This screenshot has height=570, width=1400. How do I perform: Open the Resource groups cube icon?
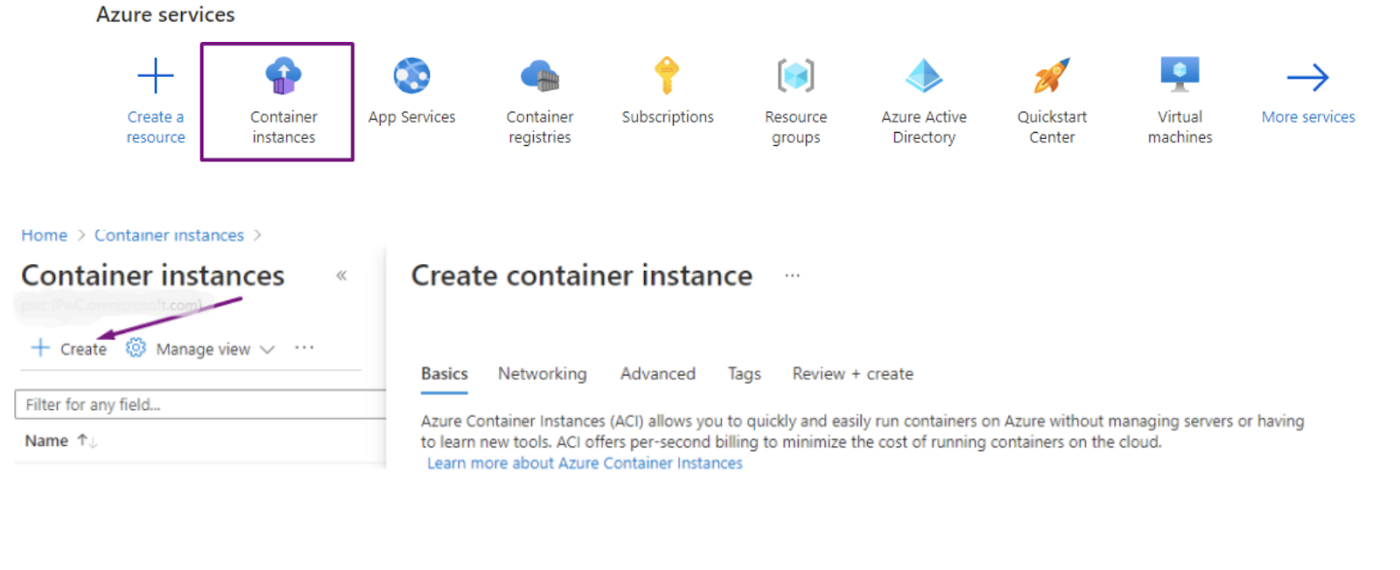pos(796,76)
